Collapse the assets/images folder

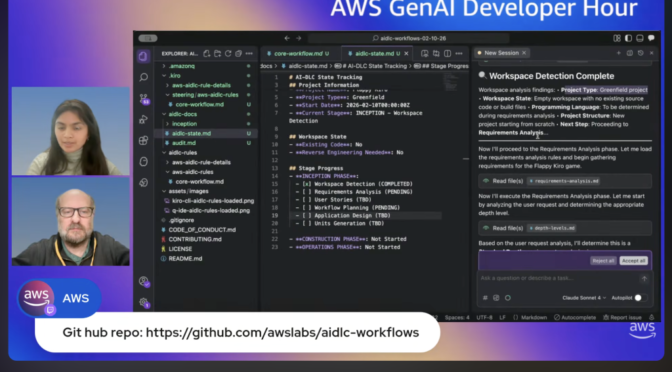188,191
